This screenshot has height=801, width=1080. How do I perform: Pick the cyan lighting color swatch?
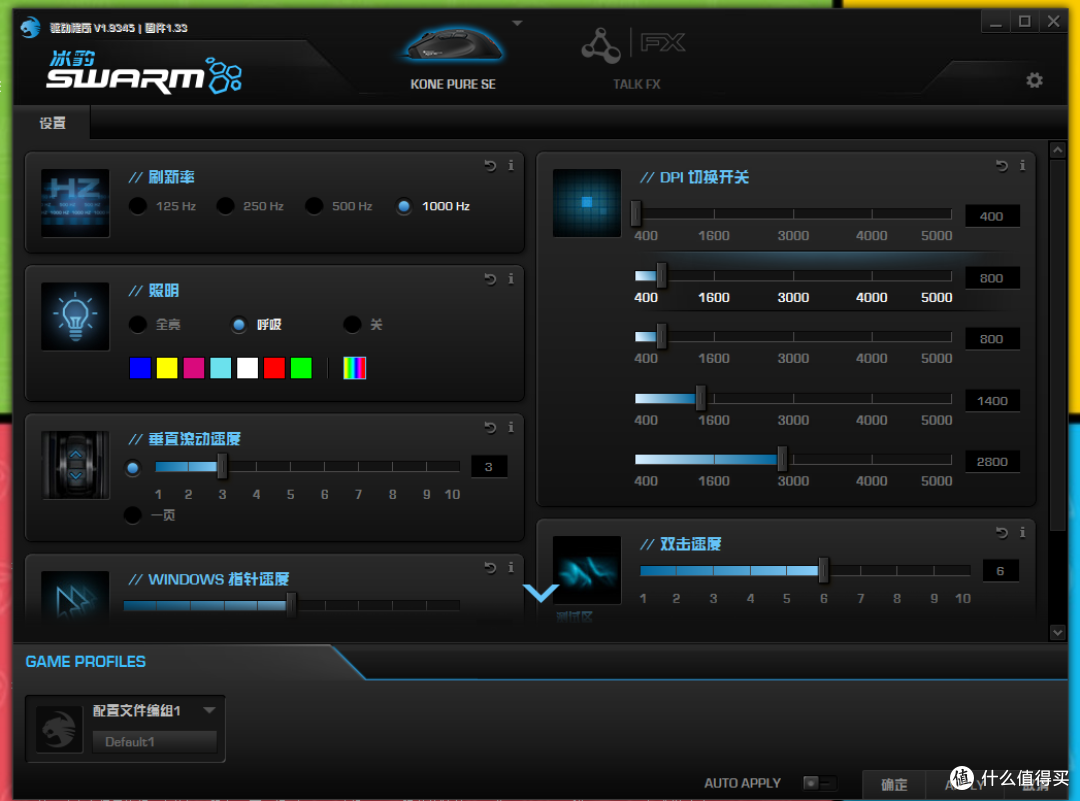click(220, 368)
